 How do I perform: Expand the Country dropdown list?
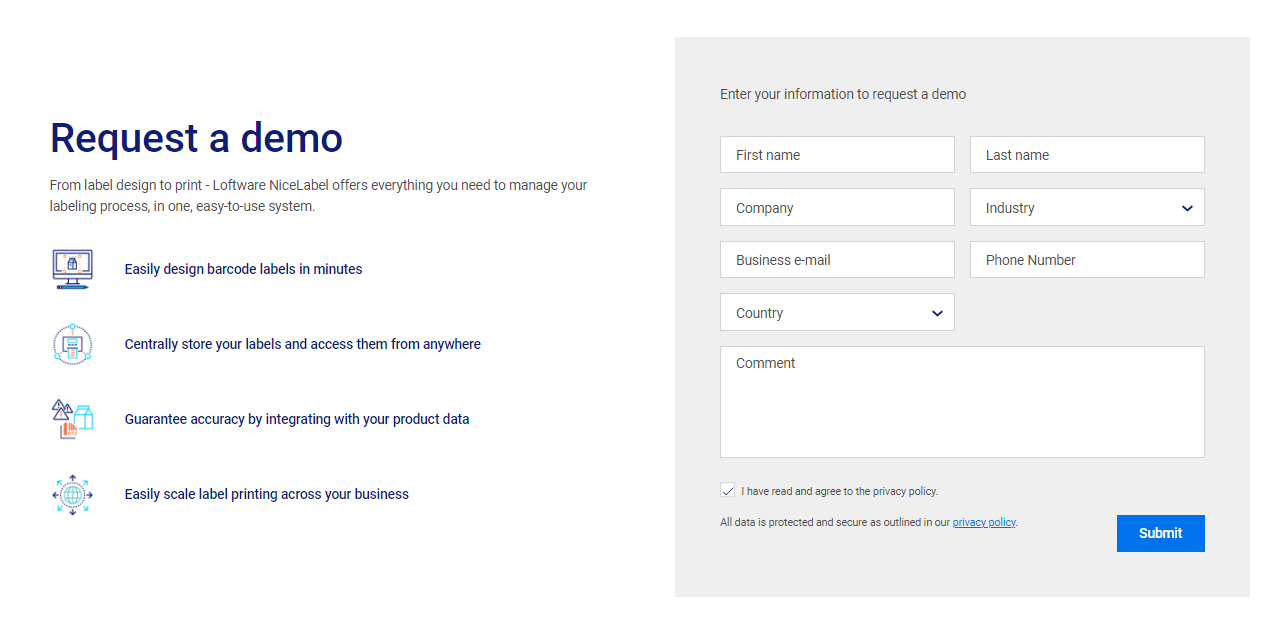pyautogui.click(x=837, y=313)
